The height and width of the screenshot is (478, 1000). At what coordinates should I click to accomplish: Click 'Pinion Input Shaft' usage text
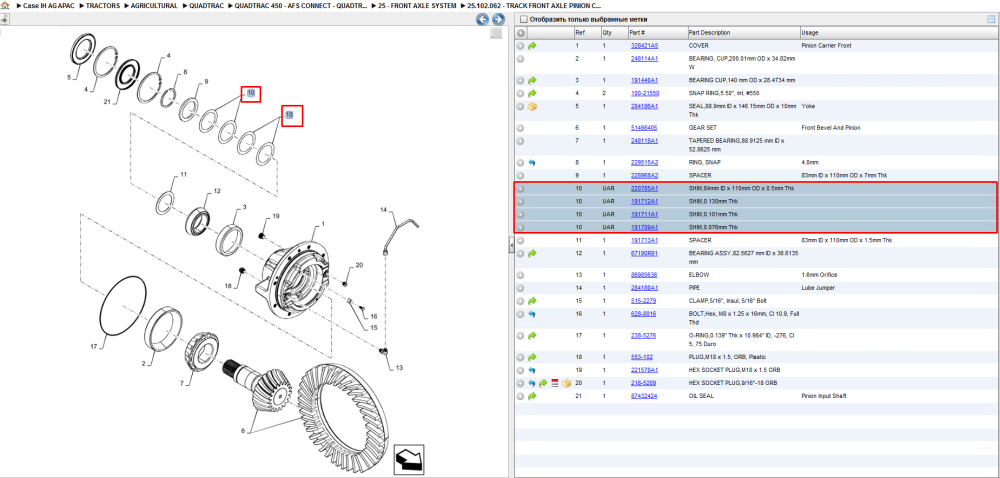click(x=823, y=396)
